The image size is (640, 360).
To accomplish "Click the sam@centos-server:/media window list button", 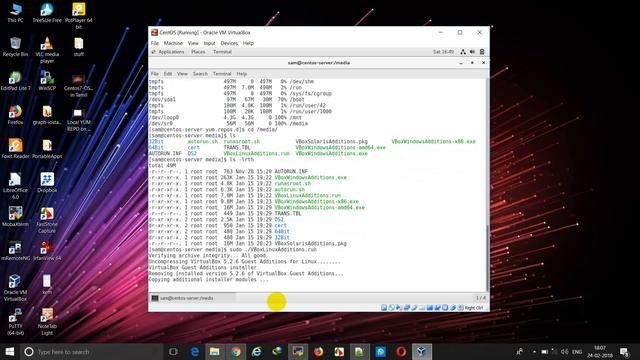I will coord(193,298).
